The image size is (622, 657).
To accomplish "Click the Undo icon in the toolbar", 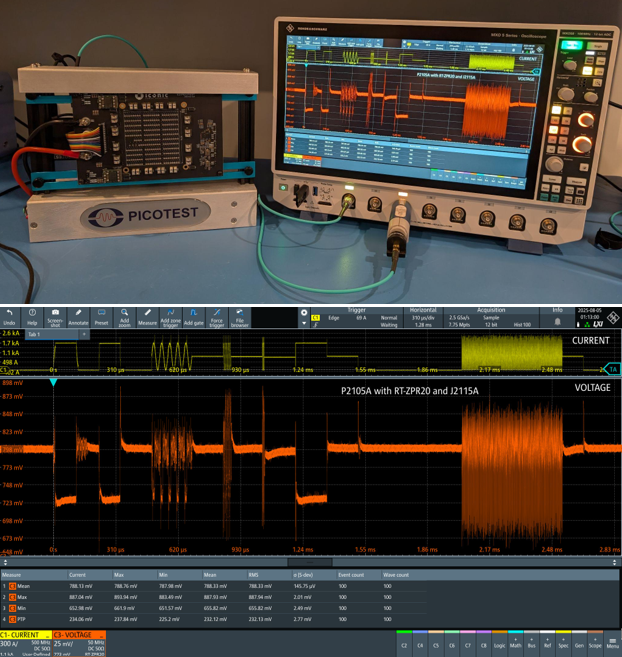I will click(x=10, y=316).
